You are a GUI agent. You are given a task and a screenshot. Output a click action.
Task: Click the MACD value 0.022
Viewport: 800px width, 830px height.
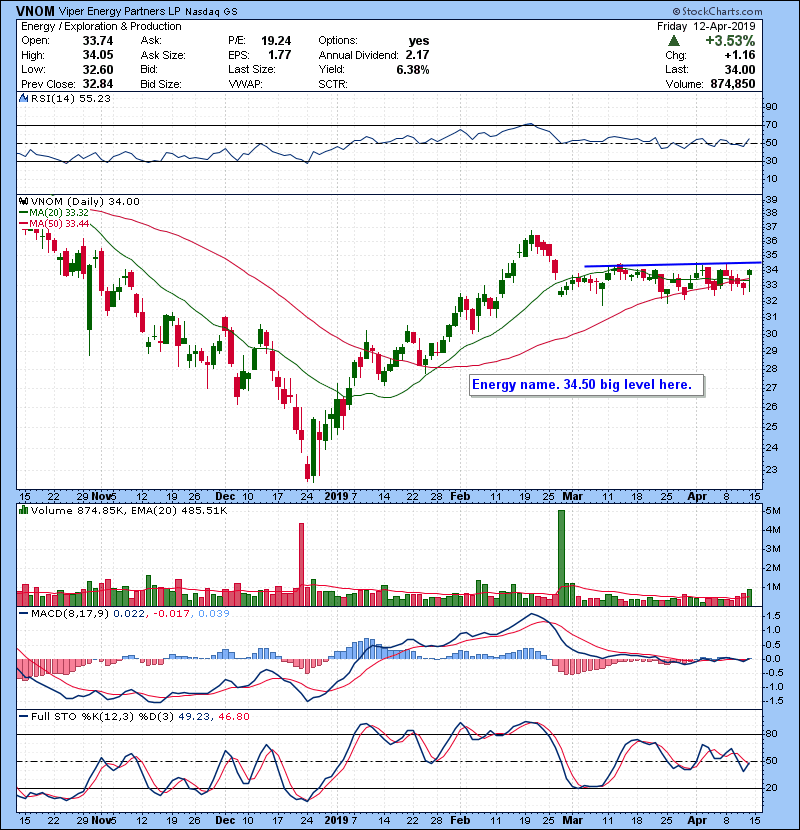(129, 614)
